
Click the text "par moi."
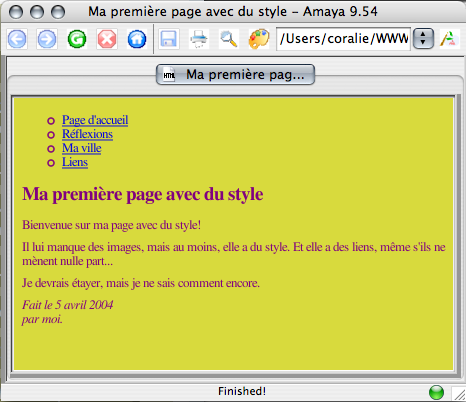coord(42,319)
